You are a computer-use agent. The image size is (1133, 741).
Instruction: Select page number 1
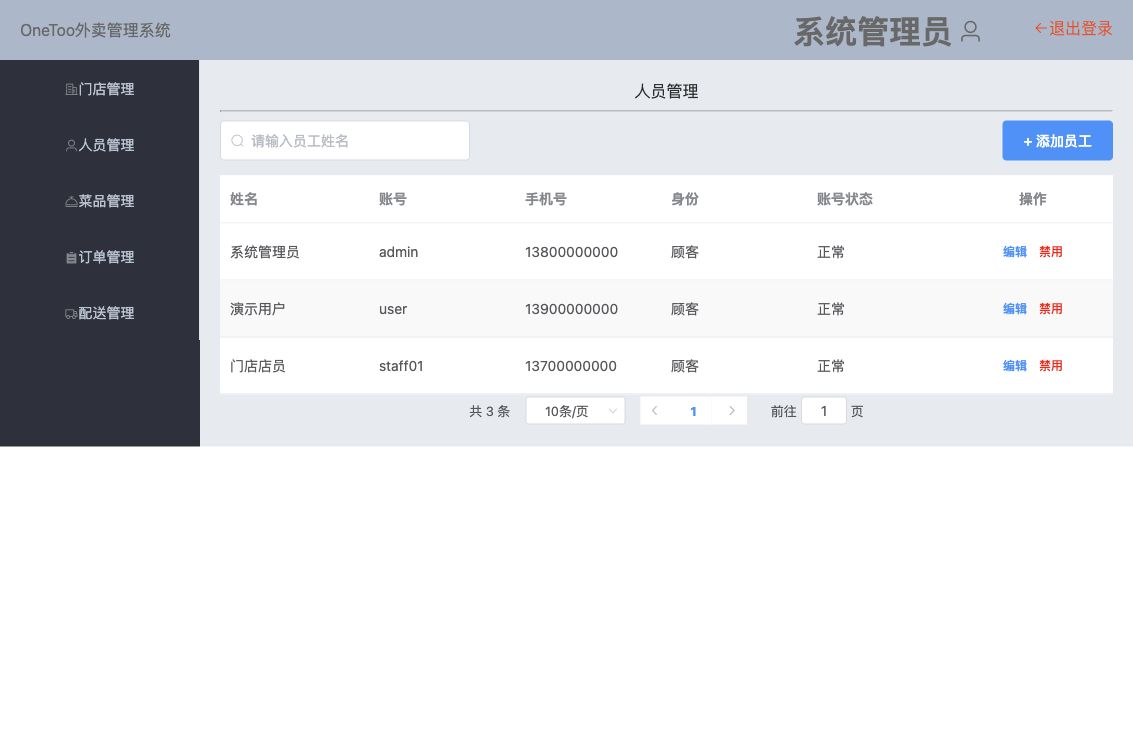(x=693, y=411)
